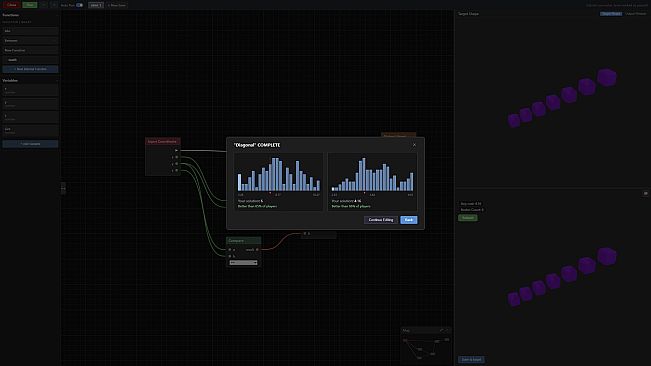Click the Continue Editing button
Screen dimensions: 651x366
(x=381, y=220)
